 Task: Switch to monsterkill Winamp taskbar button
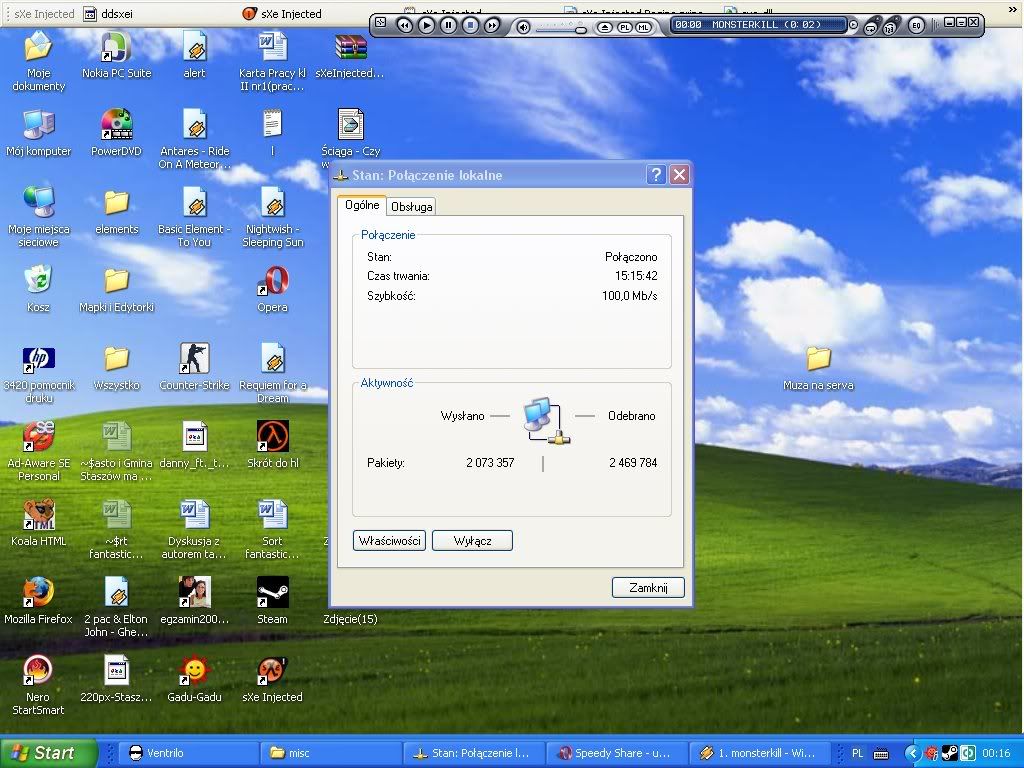coord(759,753)
